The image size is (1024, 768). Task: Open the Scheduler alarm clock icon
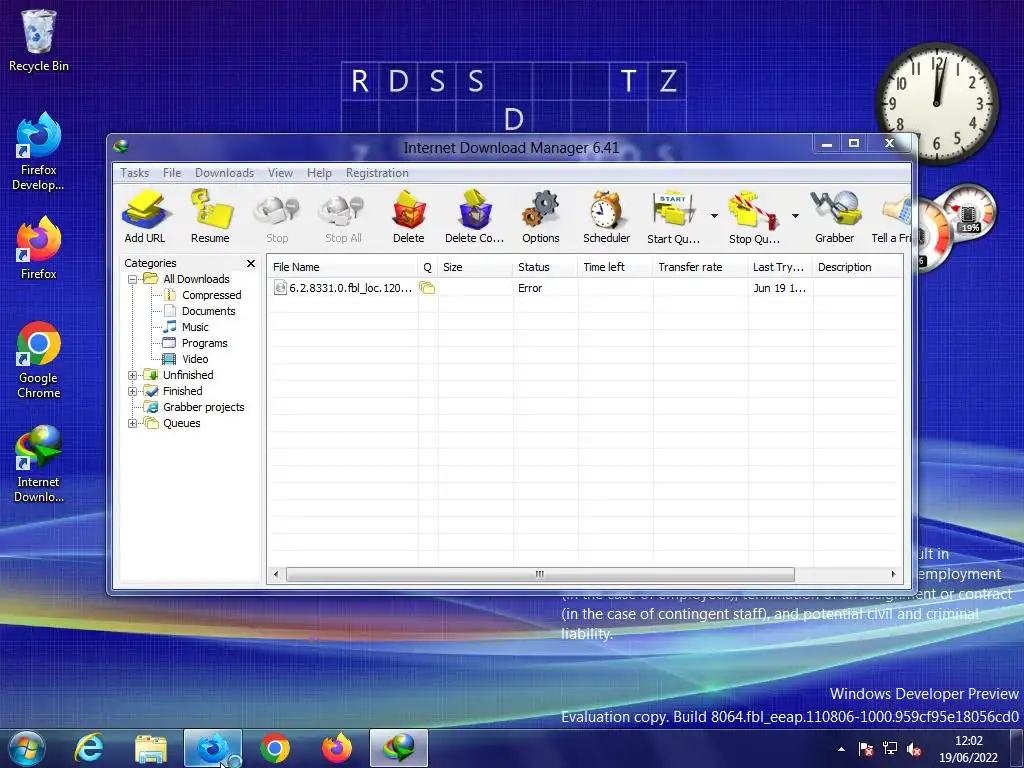607,216
